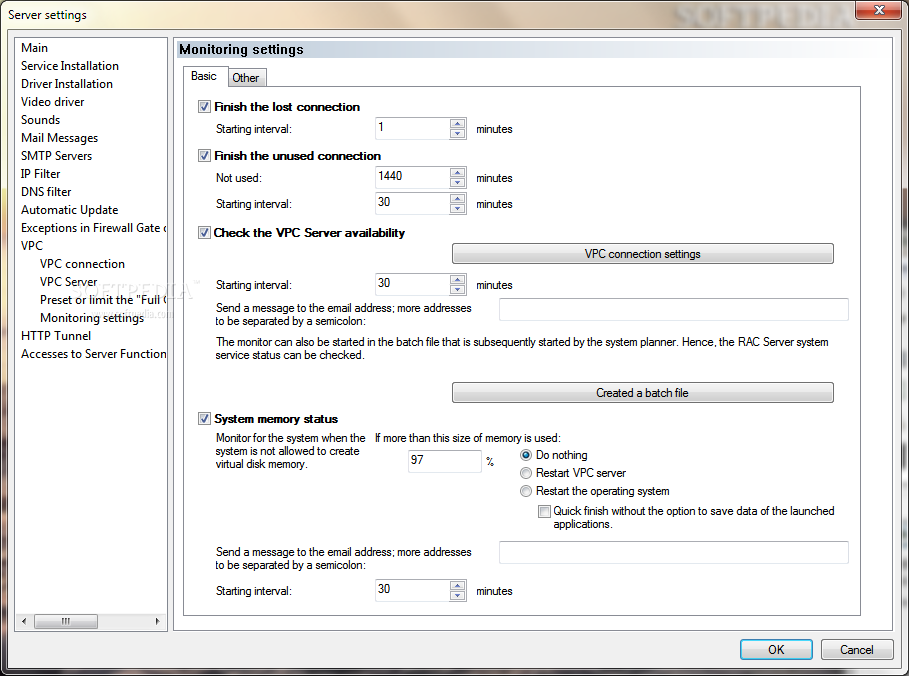Viewport: 909px width, 676px height.
Task: Toggle System memory status checkbox
Action: (204, 419)
